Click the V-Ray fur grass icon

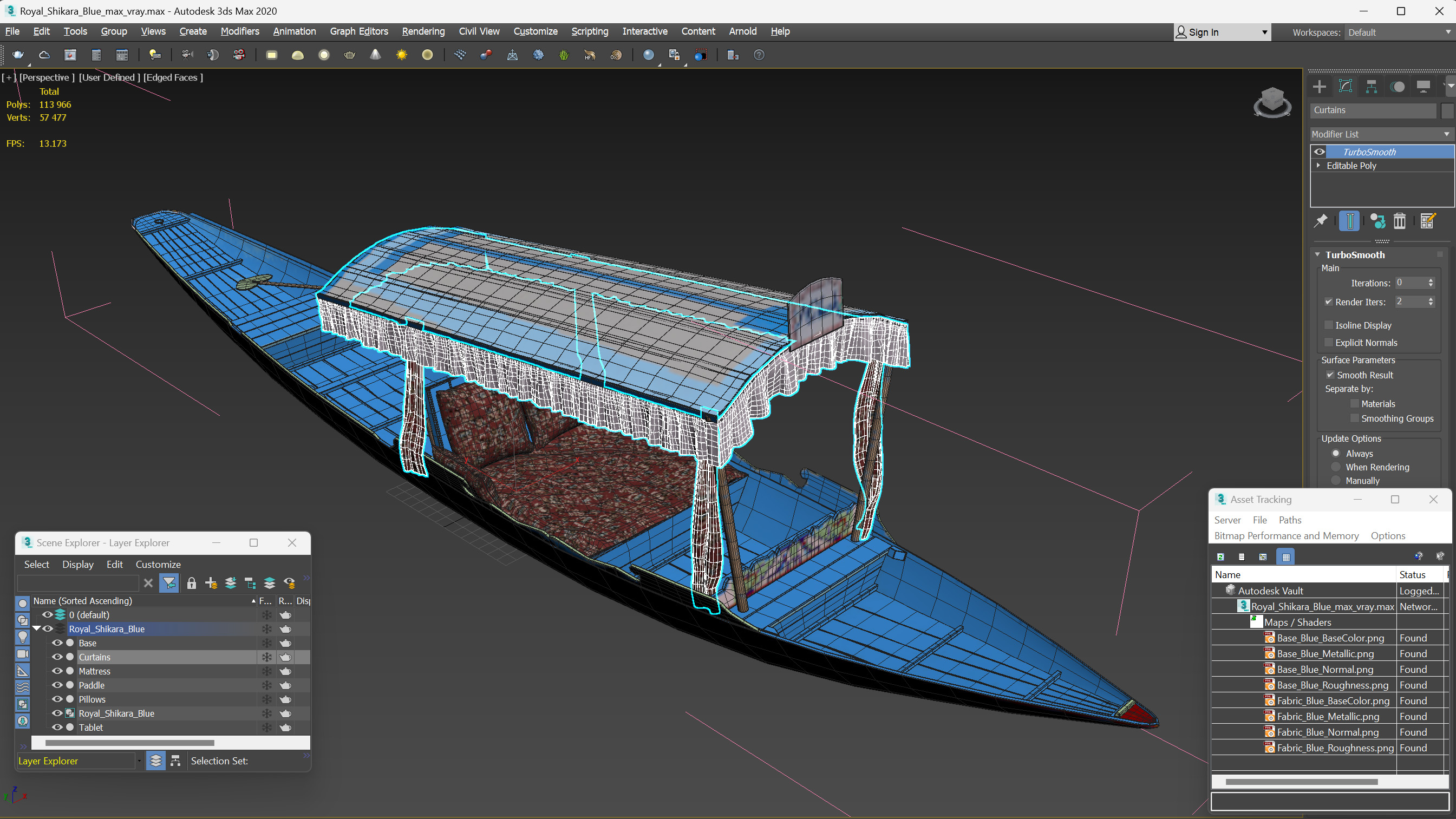click(x=564, y=55)
